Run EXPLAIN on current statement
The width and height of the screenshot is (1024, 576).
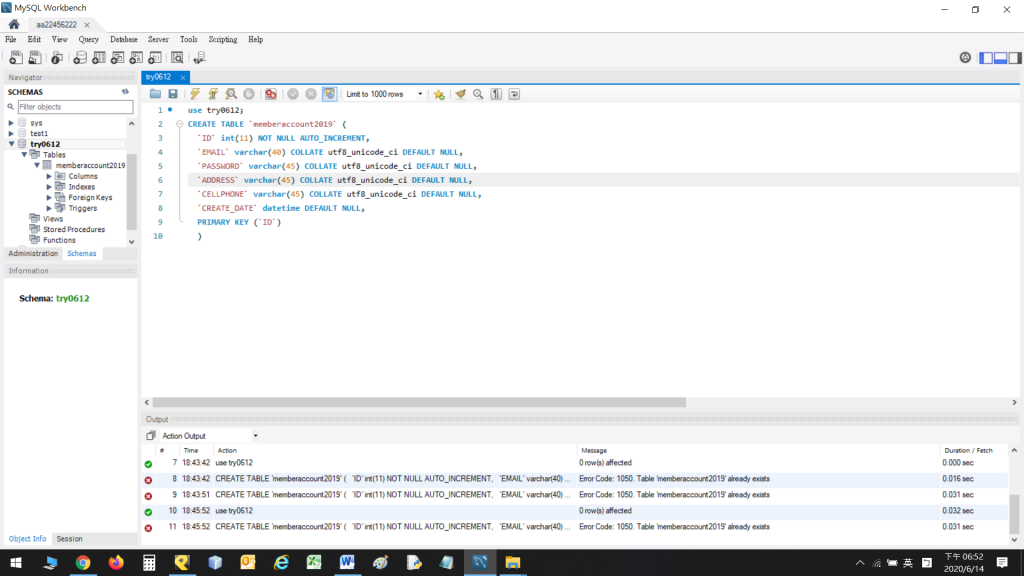pos(231,94)
